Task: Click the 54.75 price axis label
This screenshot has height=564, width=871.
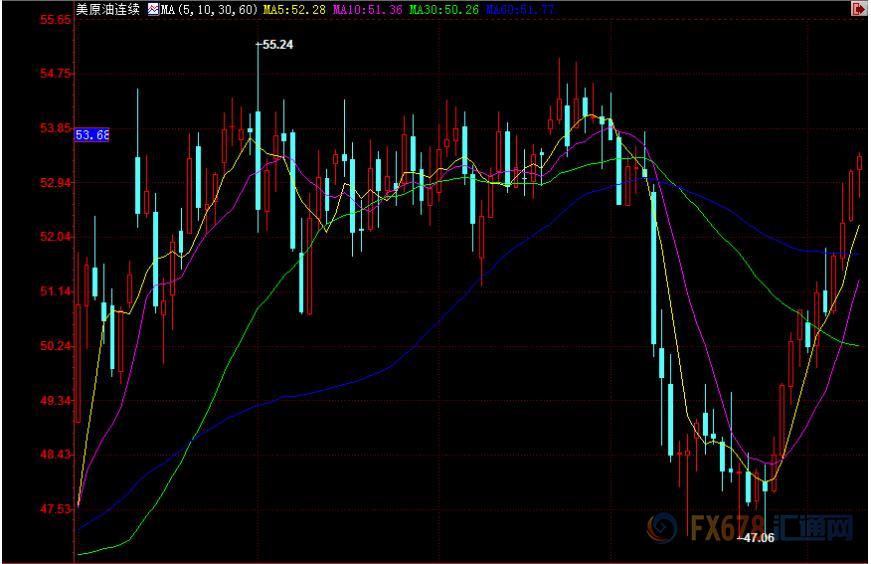Action: [x=56, y=73]
